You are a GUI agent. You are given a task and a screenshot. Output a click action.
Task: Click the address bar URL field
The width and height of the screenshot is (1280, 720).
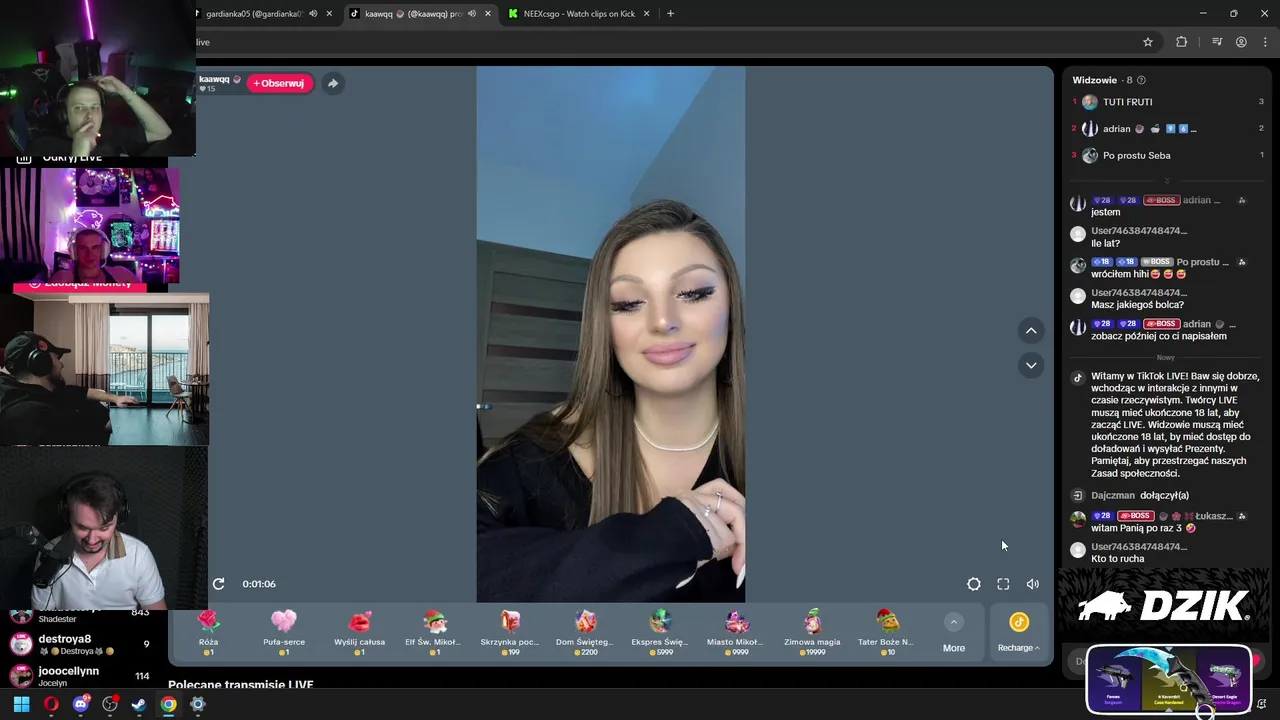click(x=660, y=42)
